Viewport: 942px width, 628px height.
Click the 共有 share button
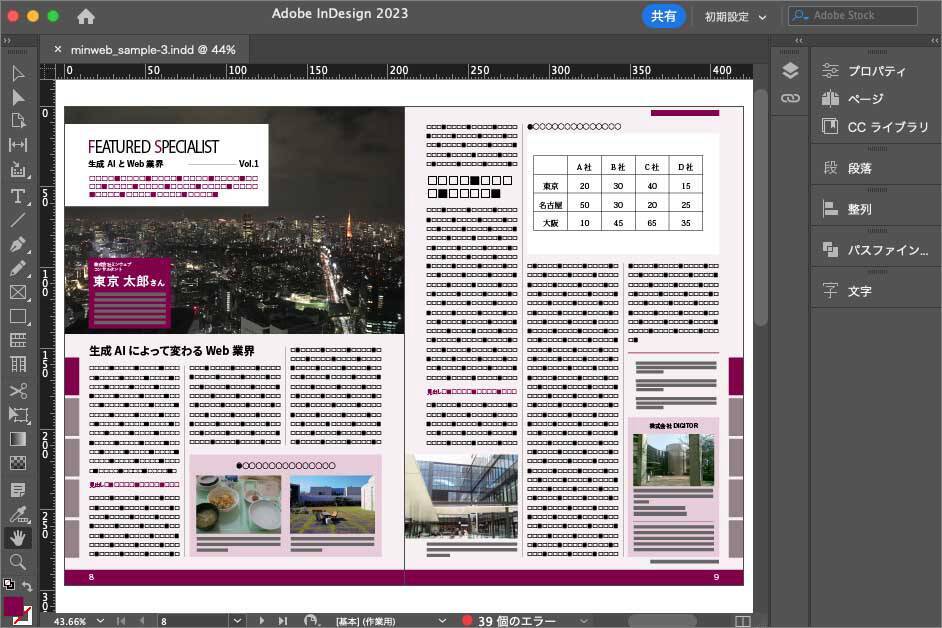[x=663, y=16]
